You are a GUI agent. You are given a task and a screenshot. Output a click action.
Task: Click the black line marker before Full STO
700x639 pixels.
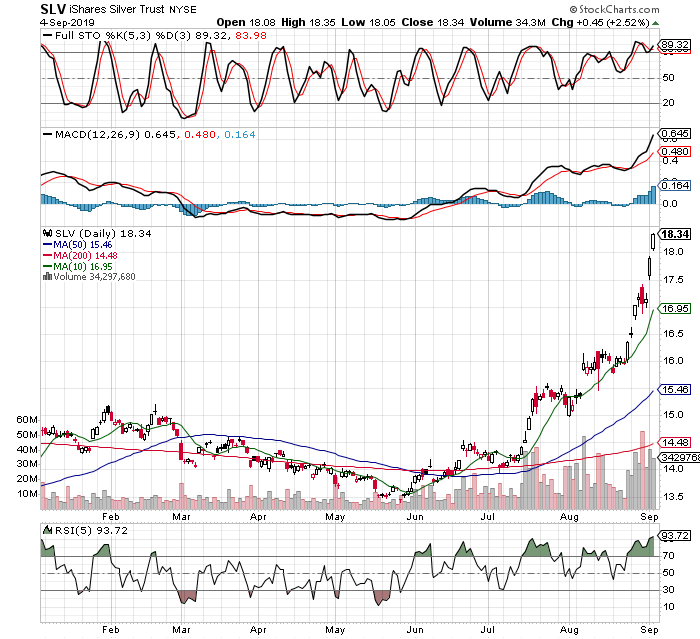(x=47, y=35)
